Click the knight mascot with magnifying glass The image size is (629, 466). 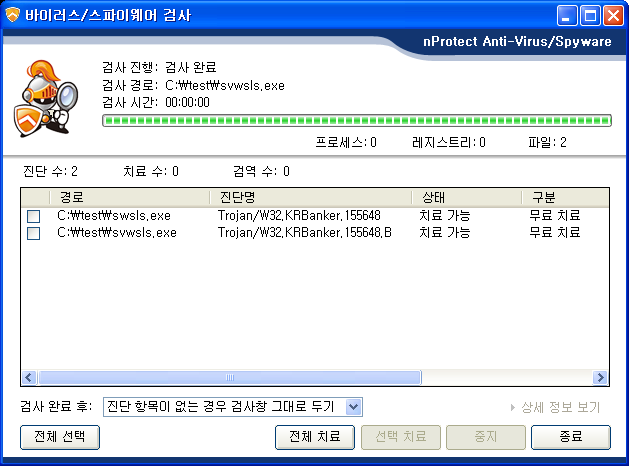point(46,99)
